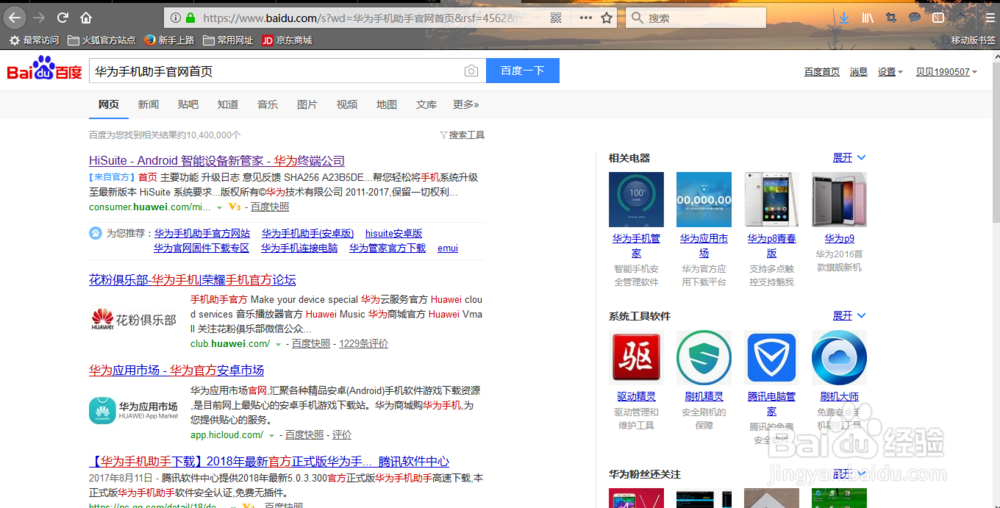The width and height of the screenshot is (1000, 508).
Task: Open the 刷机精灵 shield icon
Action: 703,358
